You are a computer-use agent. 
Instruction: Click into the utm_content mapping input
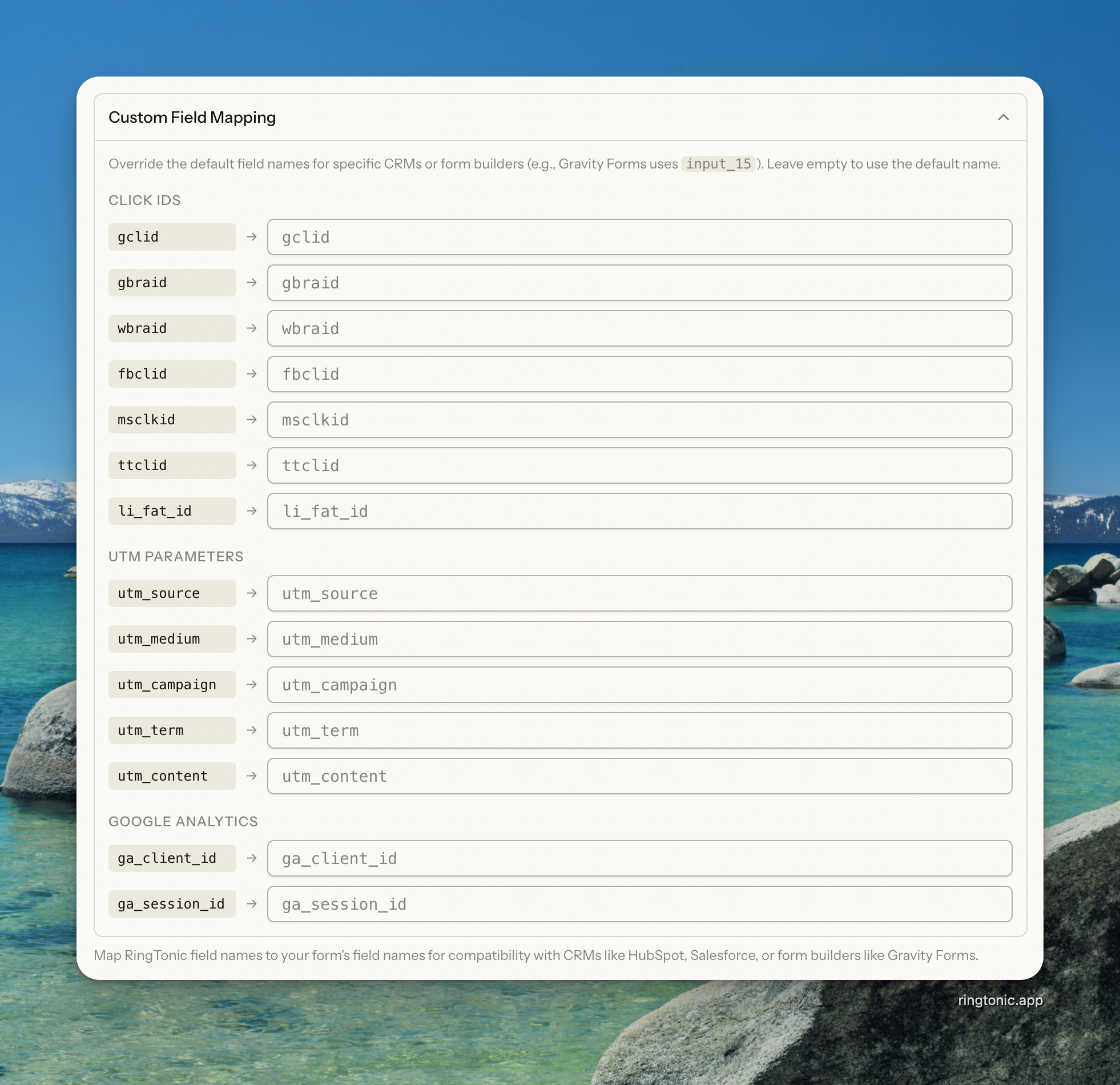point(639,776)
